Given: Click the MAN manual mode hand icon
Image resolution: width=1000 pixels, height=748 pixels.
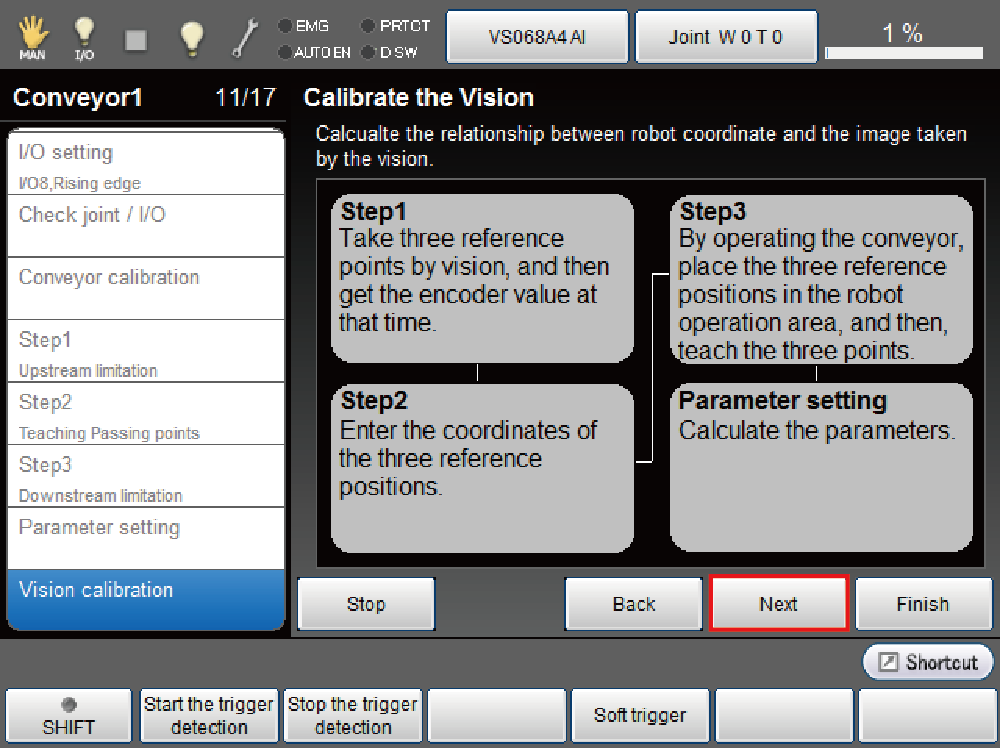Looking at the screenshot, I should point(32,38).
